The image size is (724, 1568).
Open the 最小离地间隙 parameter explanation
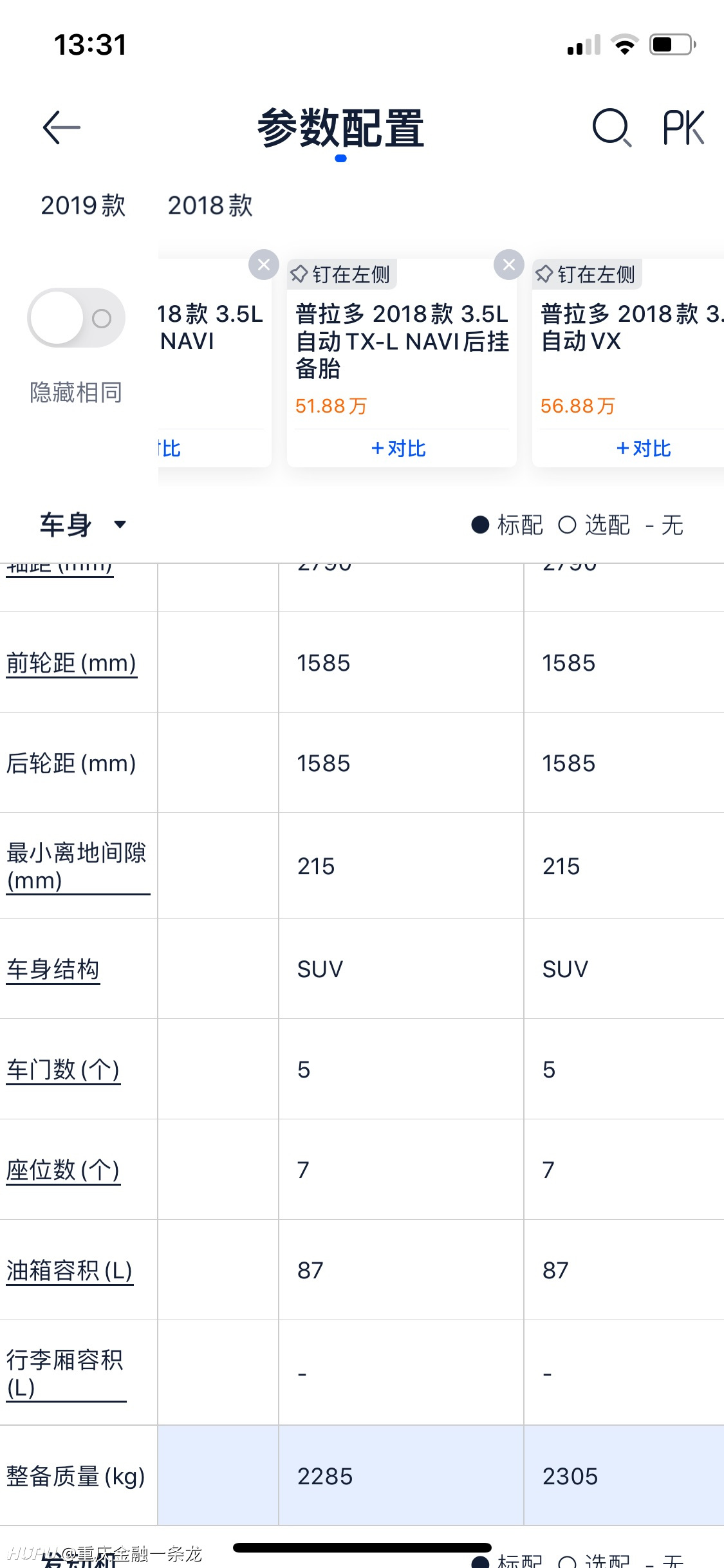pyautogui.click(x=77, y=866)
